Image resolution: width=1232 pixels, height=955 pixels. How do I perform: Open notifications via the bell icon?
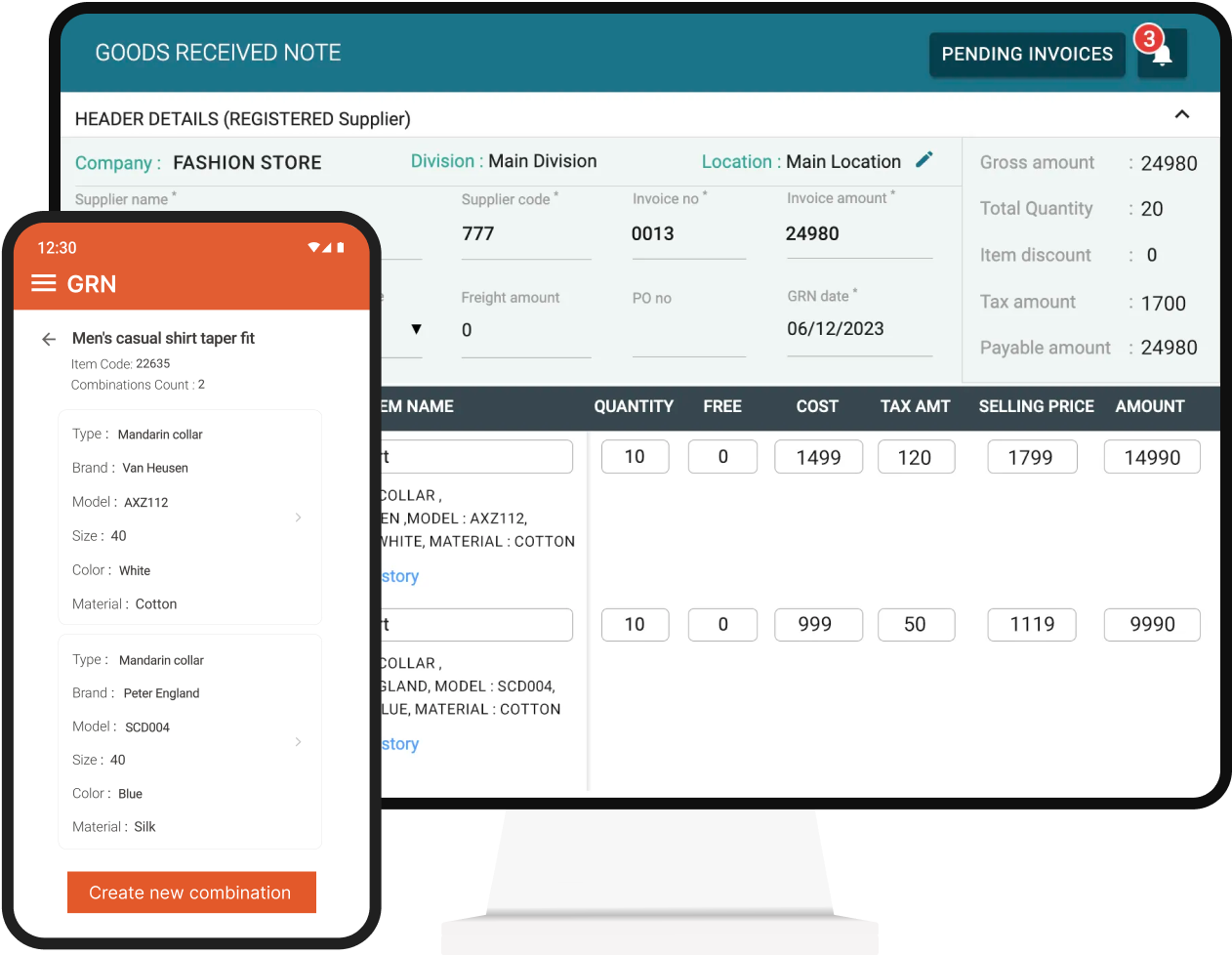(1162, 56)
